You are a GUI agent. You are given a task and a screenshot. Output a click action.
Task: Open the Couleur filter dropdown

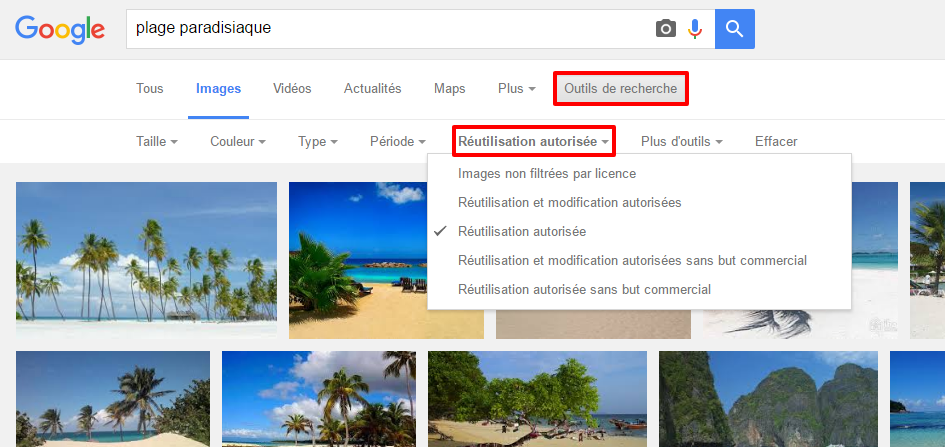pos(238,142)
